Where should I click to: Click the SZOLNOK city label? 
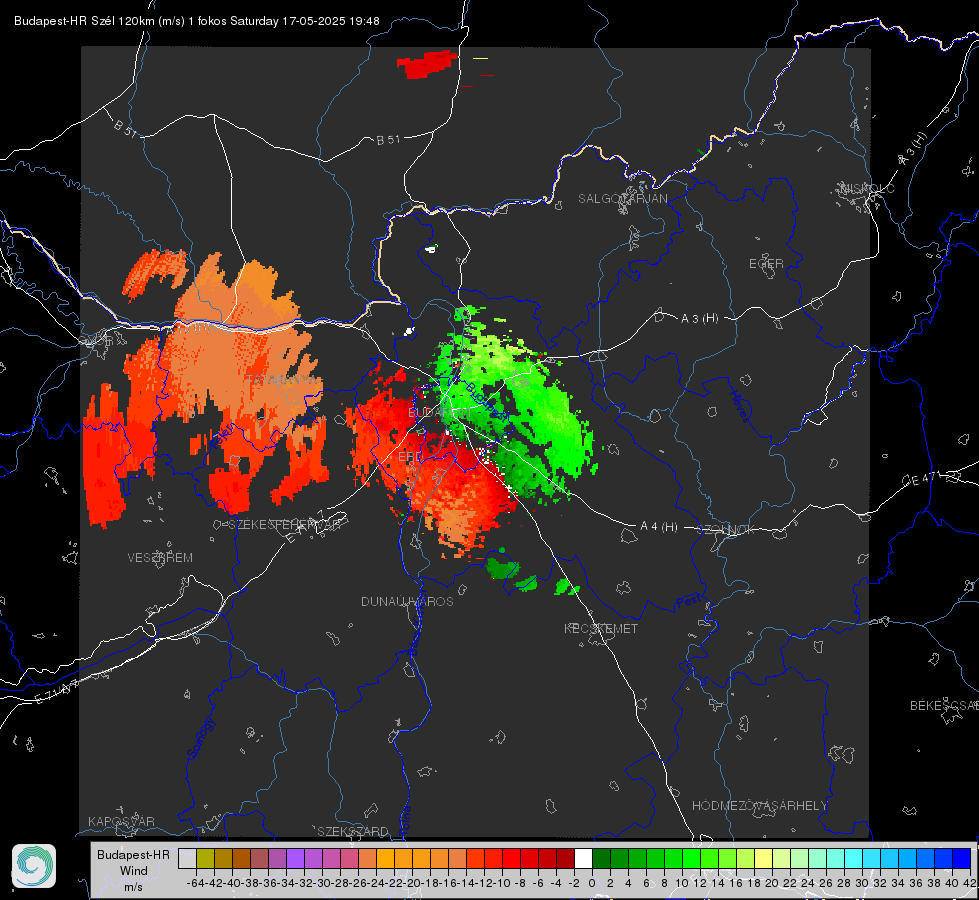[x=727, y=529]
